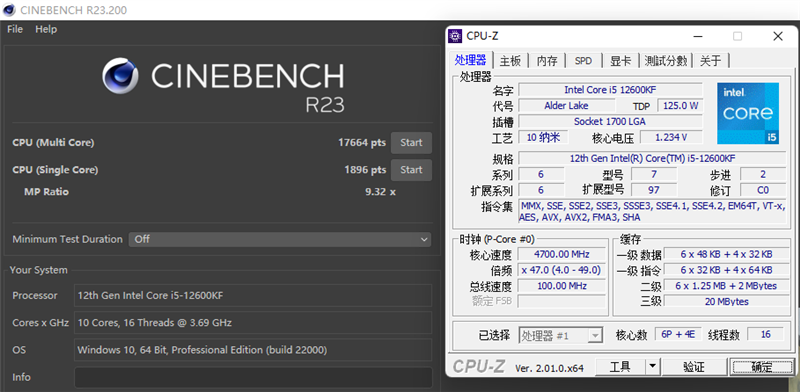Screen dimensions: 800x392
Task: Click the core speed 4700.00 MHz value
Action: pos(562,254)
